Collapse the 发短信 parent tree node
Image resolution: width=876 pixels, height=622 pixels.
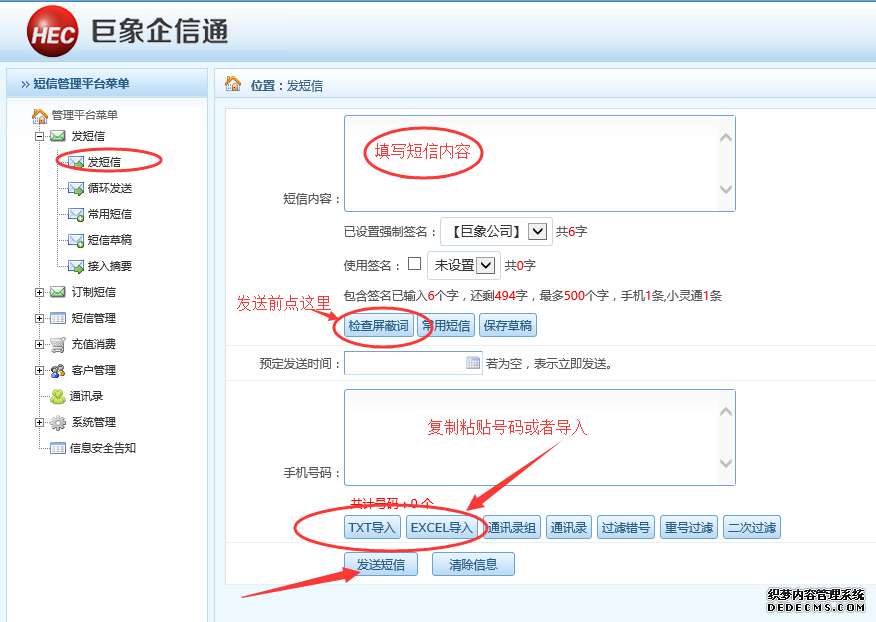point(40,136)
